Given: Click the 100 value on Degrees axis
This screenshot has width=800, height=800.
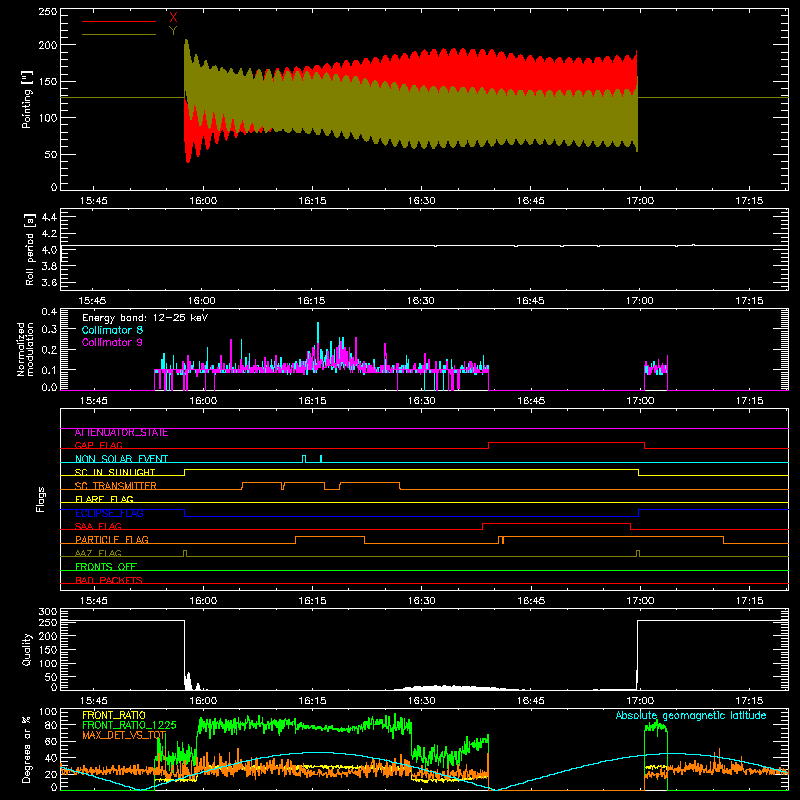Looking at the screenshot, I should pyautogui.click(x=48, y=712).
